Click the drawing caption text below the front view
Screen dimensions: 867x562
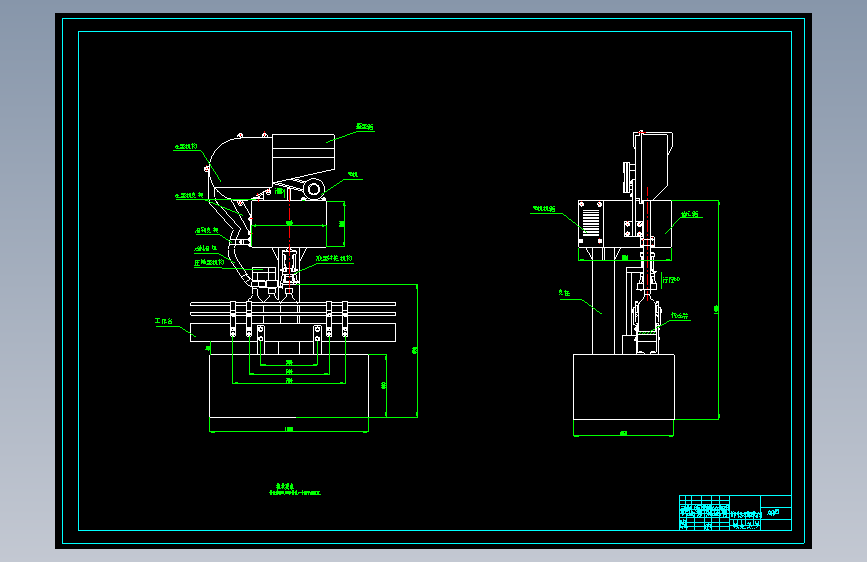(x=295, y=489)
